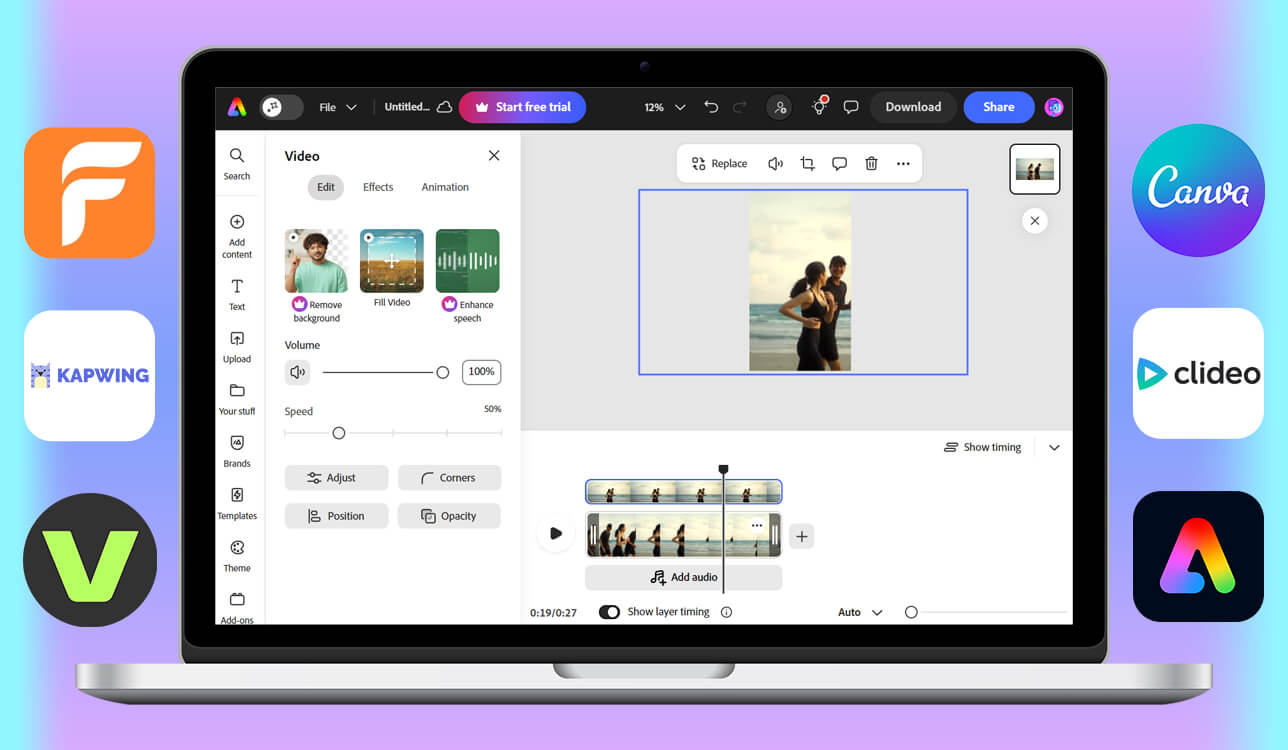The image size is (1288, 750).
Task: Open the timeline clip's three-dot menu
Action: 757,525
